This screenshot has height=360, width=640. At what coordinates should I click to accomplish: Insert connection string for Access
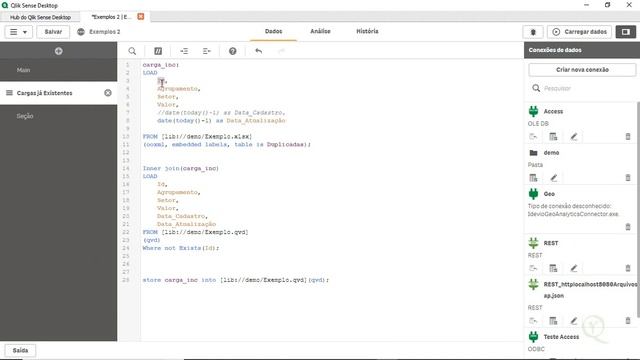[x=533, y=137]
